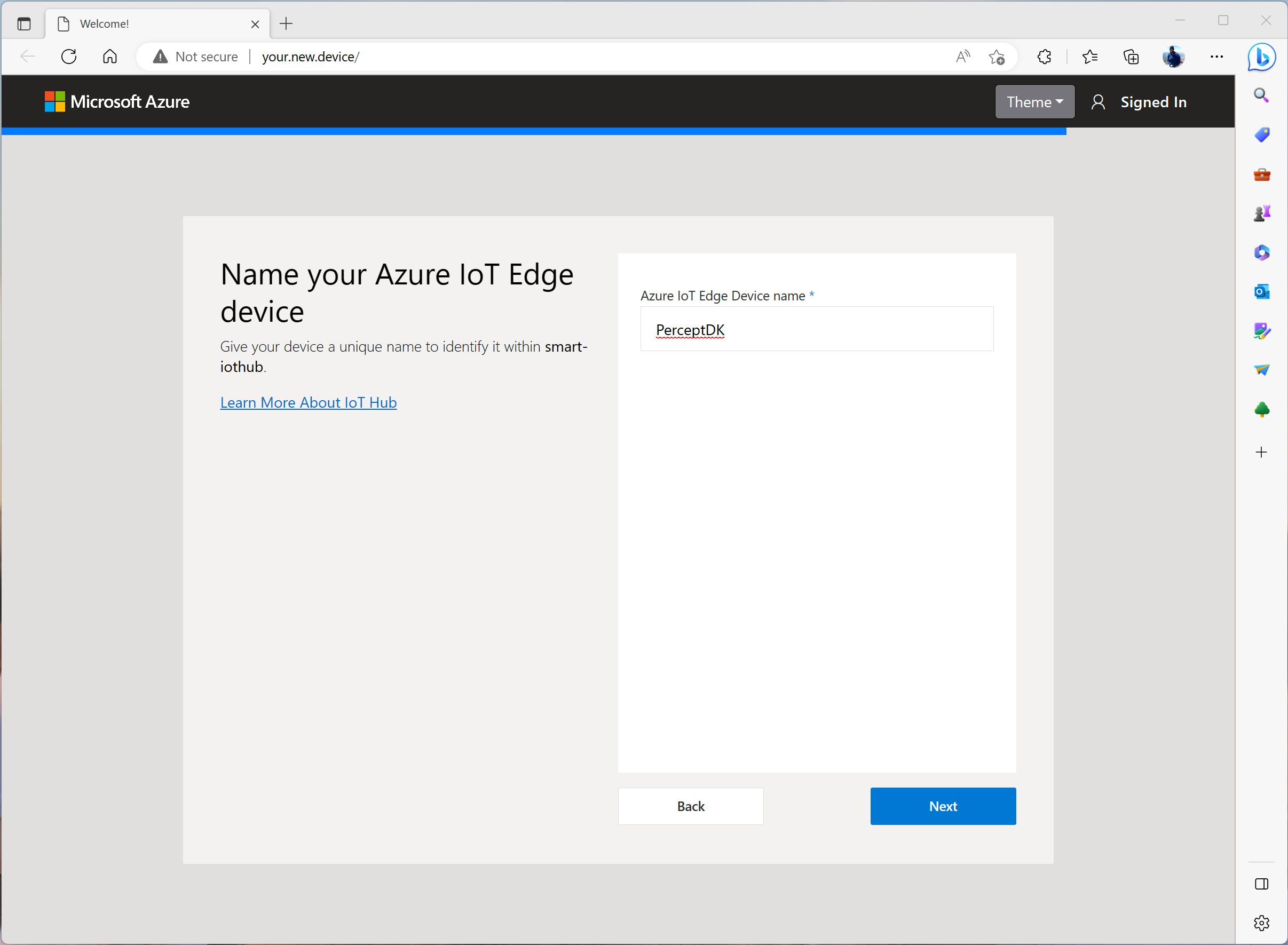The width and height of the screenshot is (1288, 945).
Task: Open the Favorites star list icon
Action: (1089, 57)
